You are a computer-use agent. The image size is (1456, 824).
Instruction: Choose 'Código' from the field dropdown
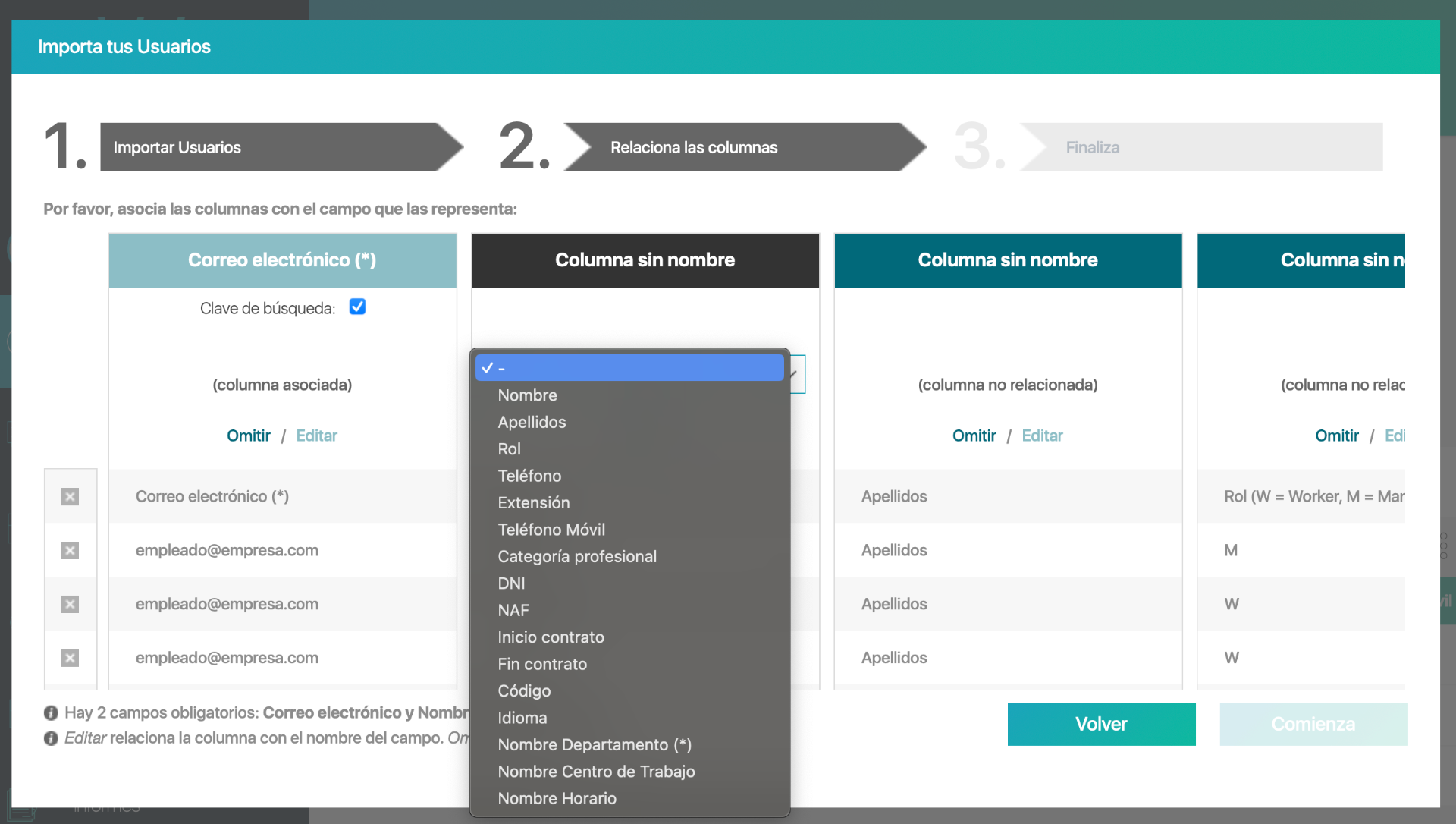tap(629, 691)
